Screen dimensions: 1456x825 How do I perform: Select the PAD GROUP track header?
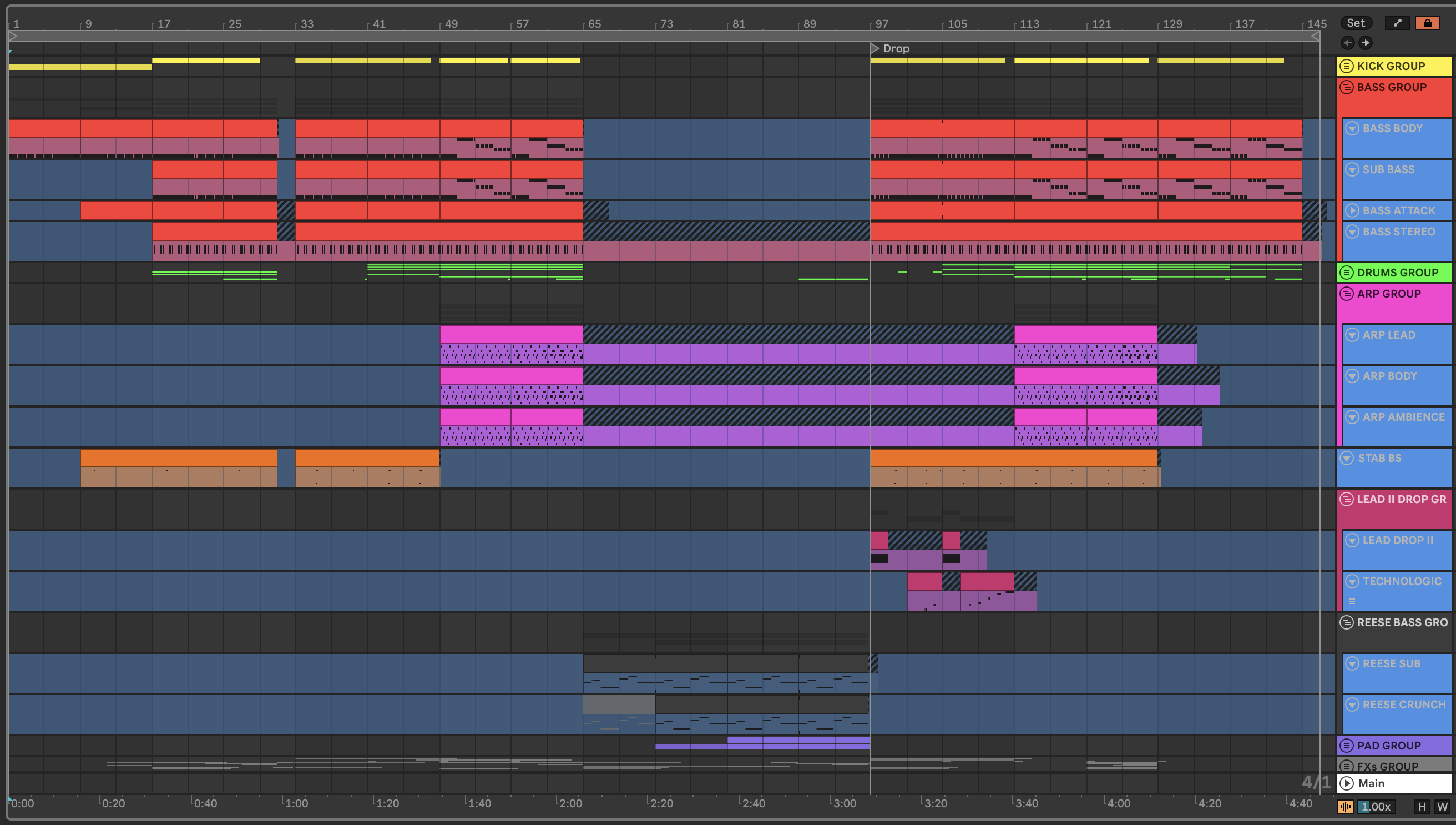pos(1389,746)
